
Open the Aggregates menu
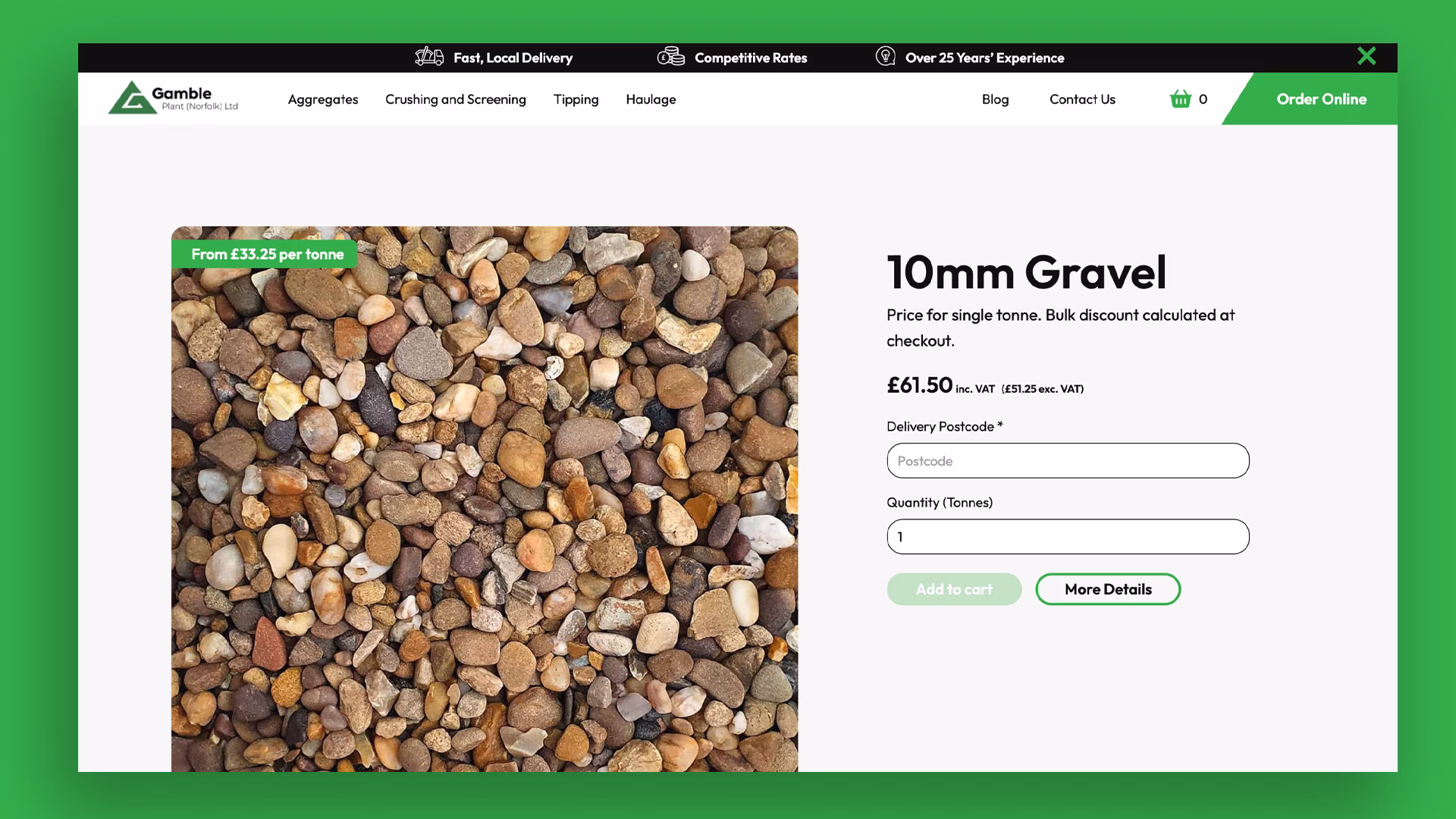(x=322, y=99)
